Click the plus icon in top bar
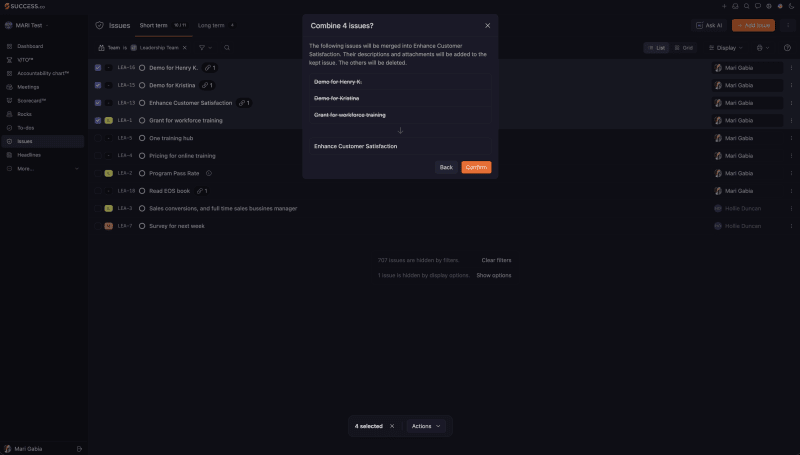Image resolution: width=800 pixels, height=455 pixels. pyautogui.click(x=724, y=6)
